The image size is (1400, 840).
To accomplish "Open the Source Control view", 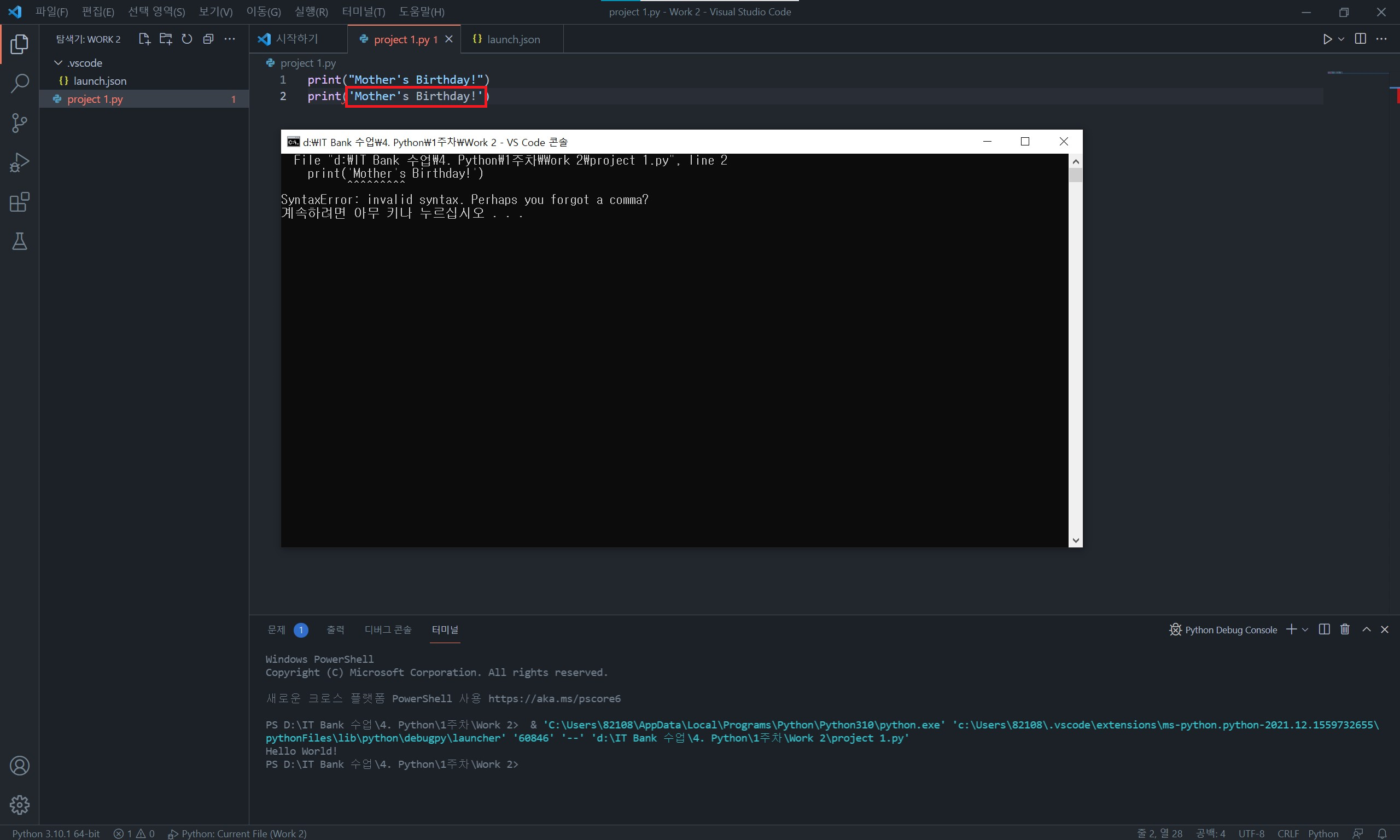I will point(19,123).
